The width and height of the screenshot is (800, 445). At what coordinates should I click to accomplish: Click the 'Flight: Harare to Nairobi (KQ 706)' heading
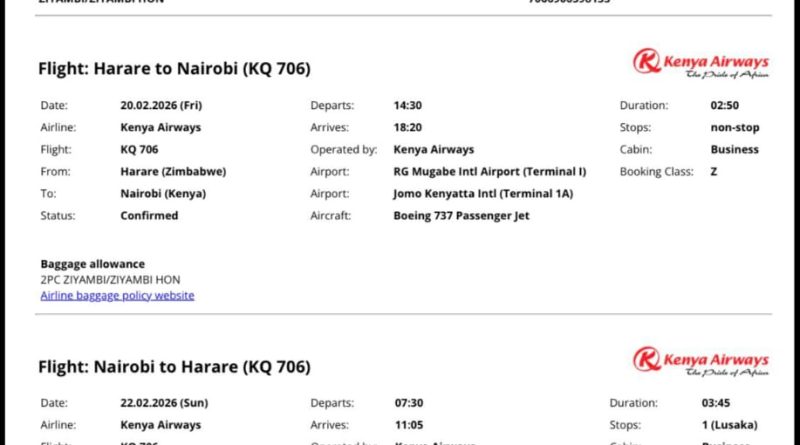click(174, 69)
